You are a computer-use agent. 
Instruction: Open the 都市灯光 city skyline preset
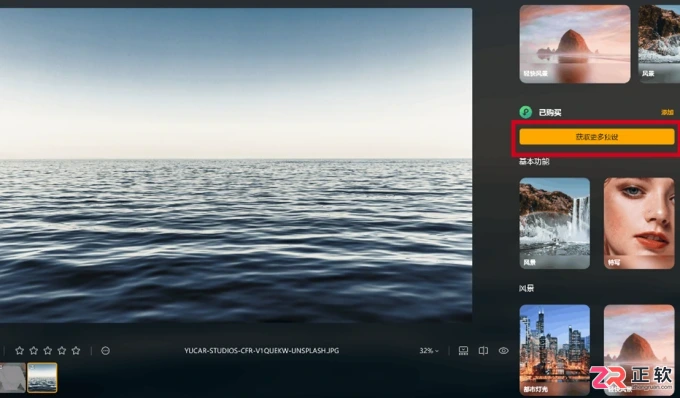click(555, 350)
